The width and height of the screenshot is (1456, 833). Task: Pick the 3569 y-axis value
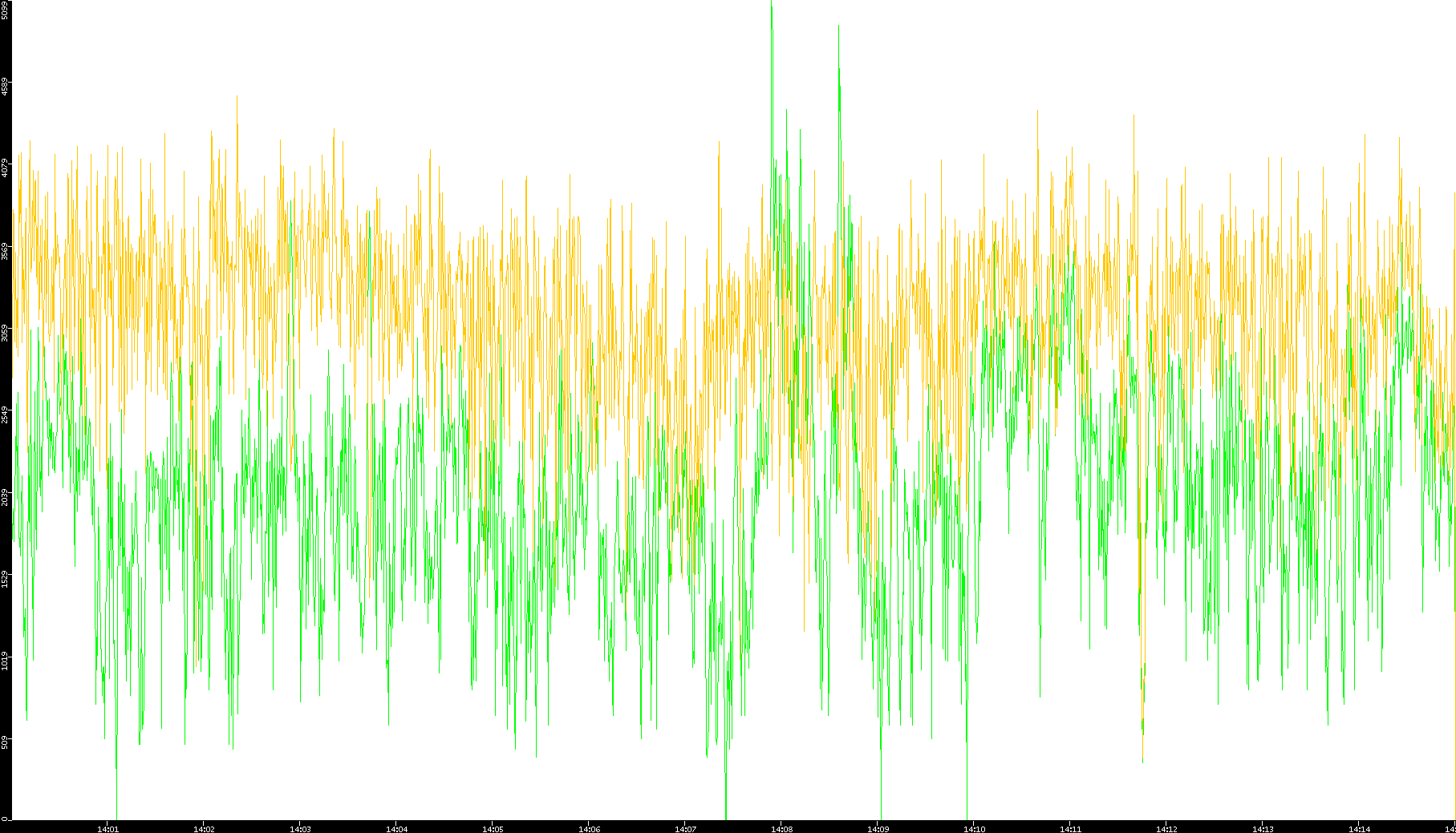click(6, 250)
